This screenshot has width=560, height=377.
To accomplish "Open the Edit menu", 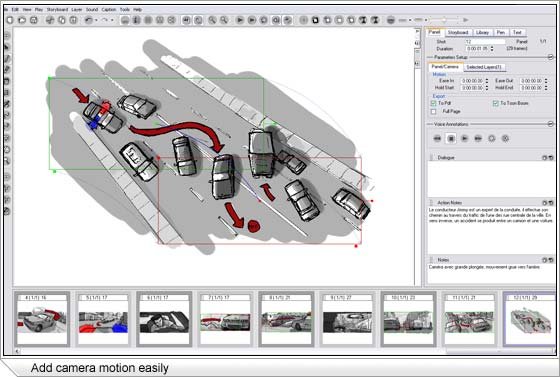I will coord(15,10).
